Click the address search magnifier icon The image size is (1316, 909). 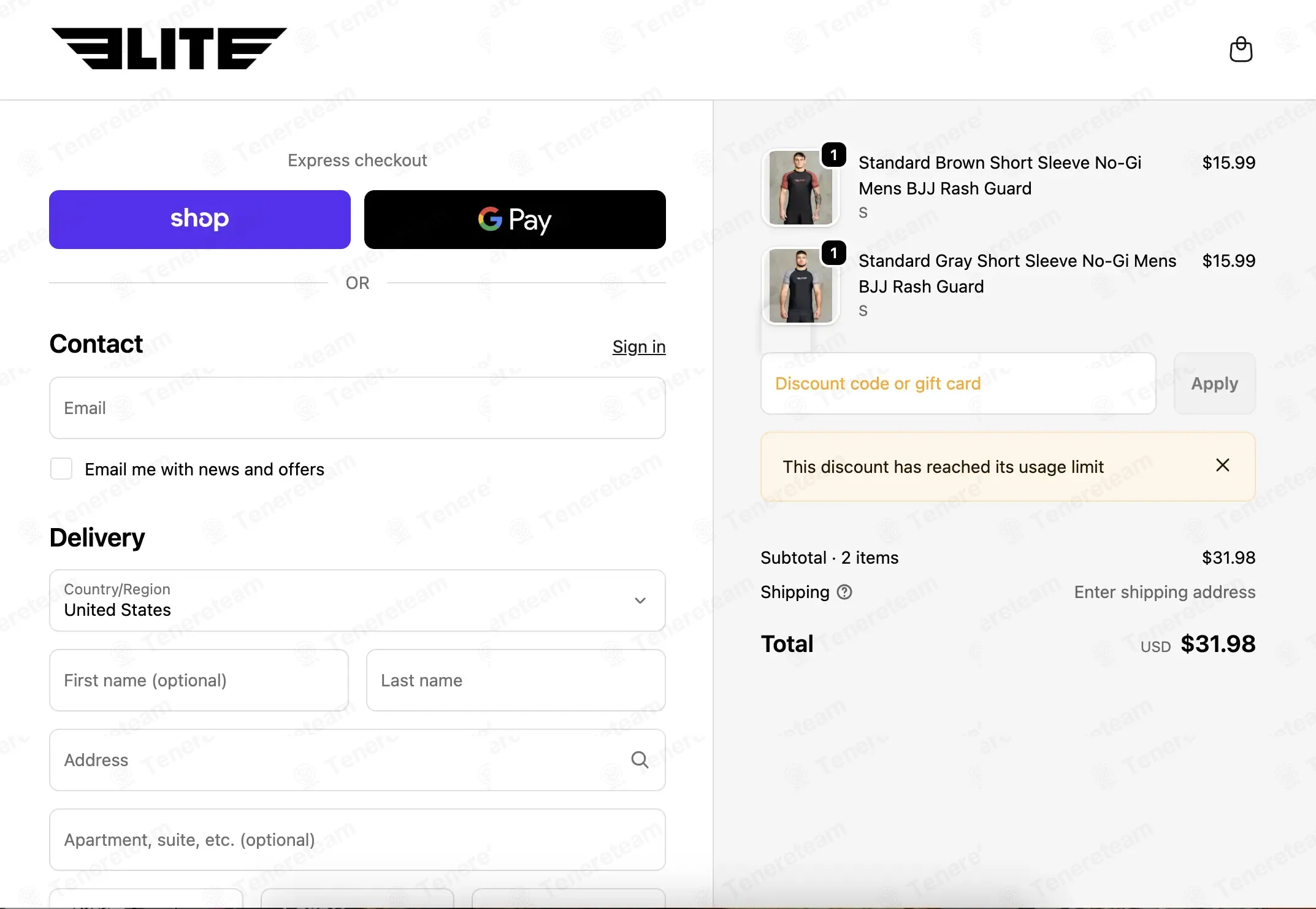[x=640, y=760]
